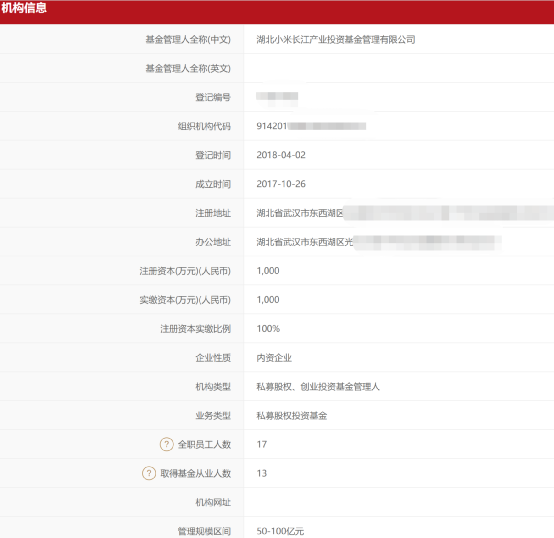Select the label 基金管理人全称(中文)
The width and height of the screenshot is (554, 538).
(x=188, y=40)
